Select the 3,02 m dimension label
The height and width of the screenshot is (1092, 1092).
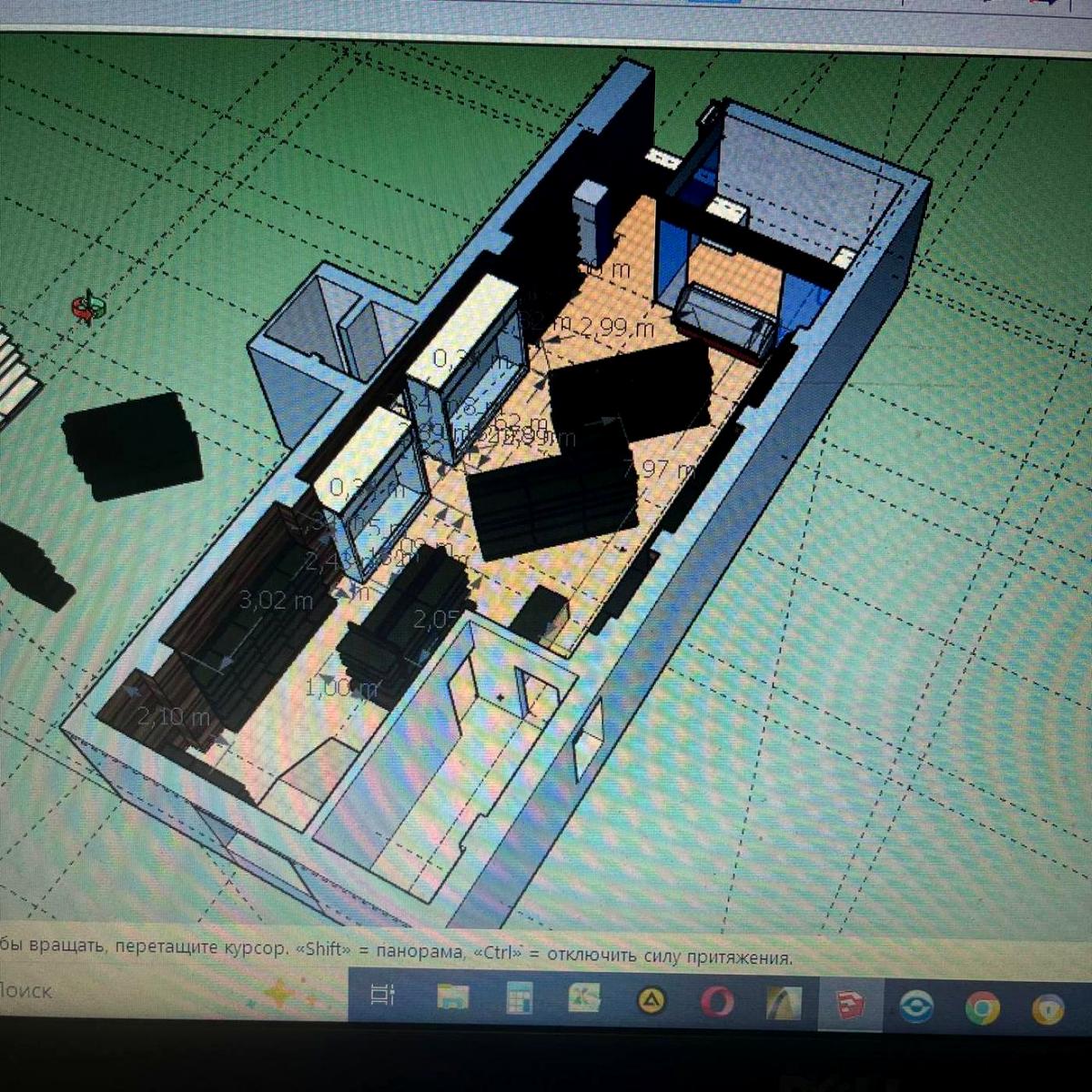point(275,601)
